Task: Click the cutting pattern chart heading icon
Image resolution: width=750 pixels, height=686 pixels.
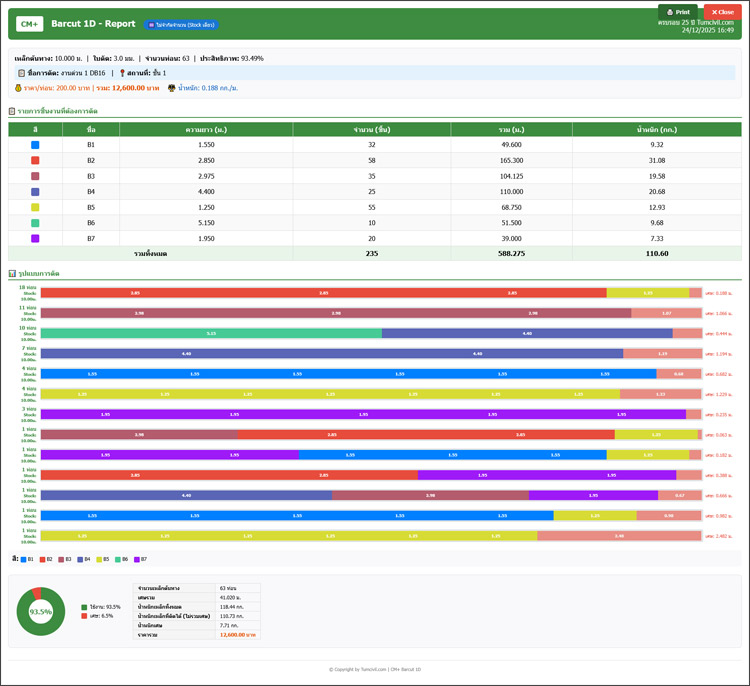Action: click(x=12, y=273)
